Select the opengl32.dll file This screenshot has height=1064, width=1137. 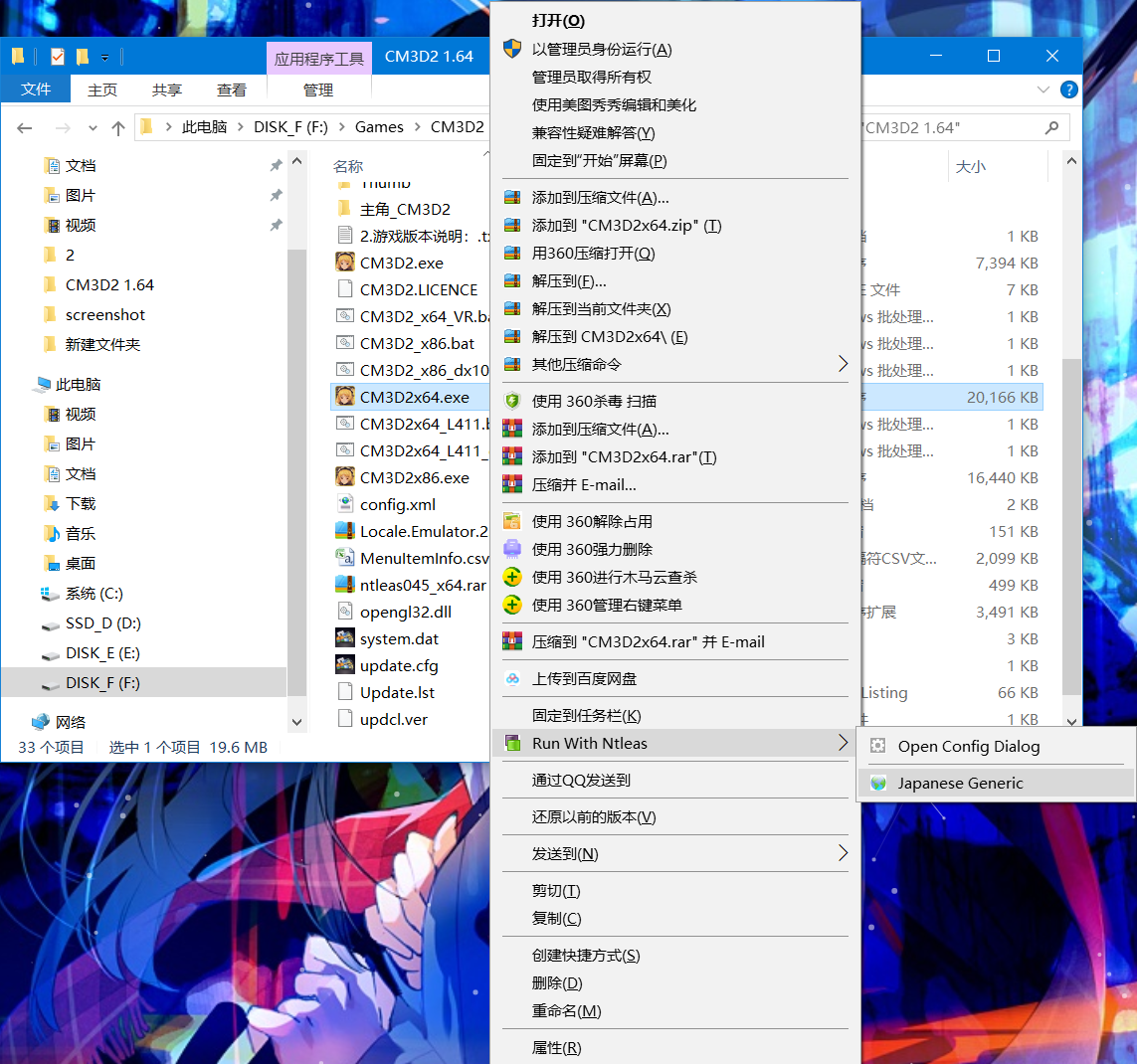[405, 612]
